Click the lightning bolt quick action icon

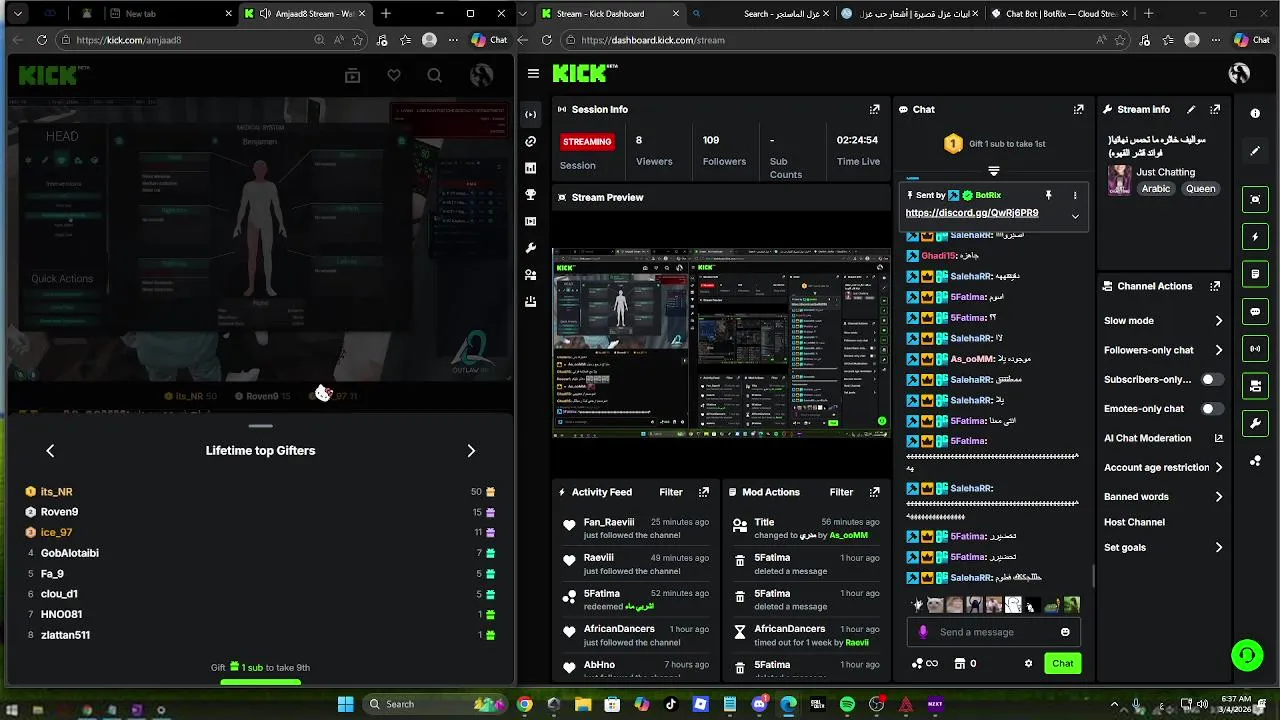1255,237
